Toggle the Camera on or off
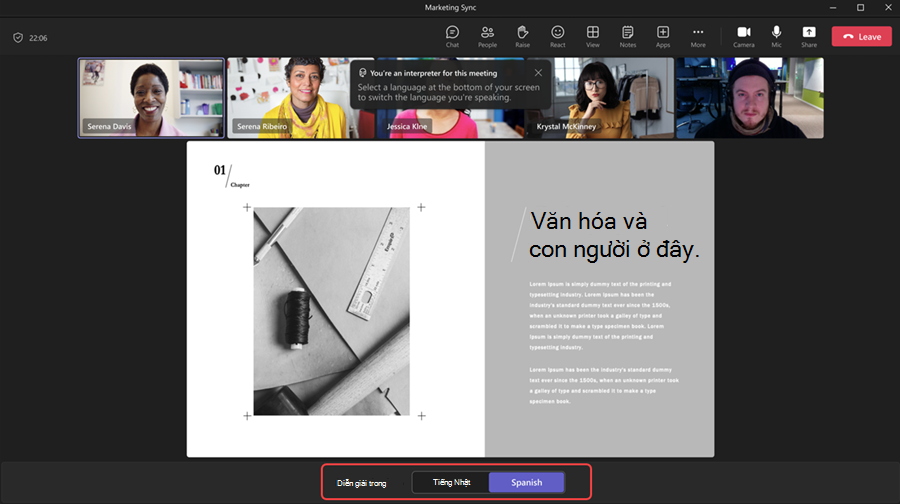Screen dimensions: 900x504 click(x=743, y=36)
